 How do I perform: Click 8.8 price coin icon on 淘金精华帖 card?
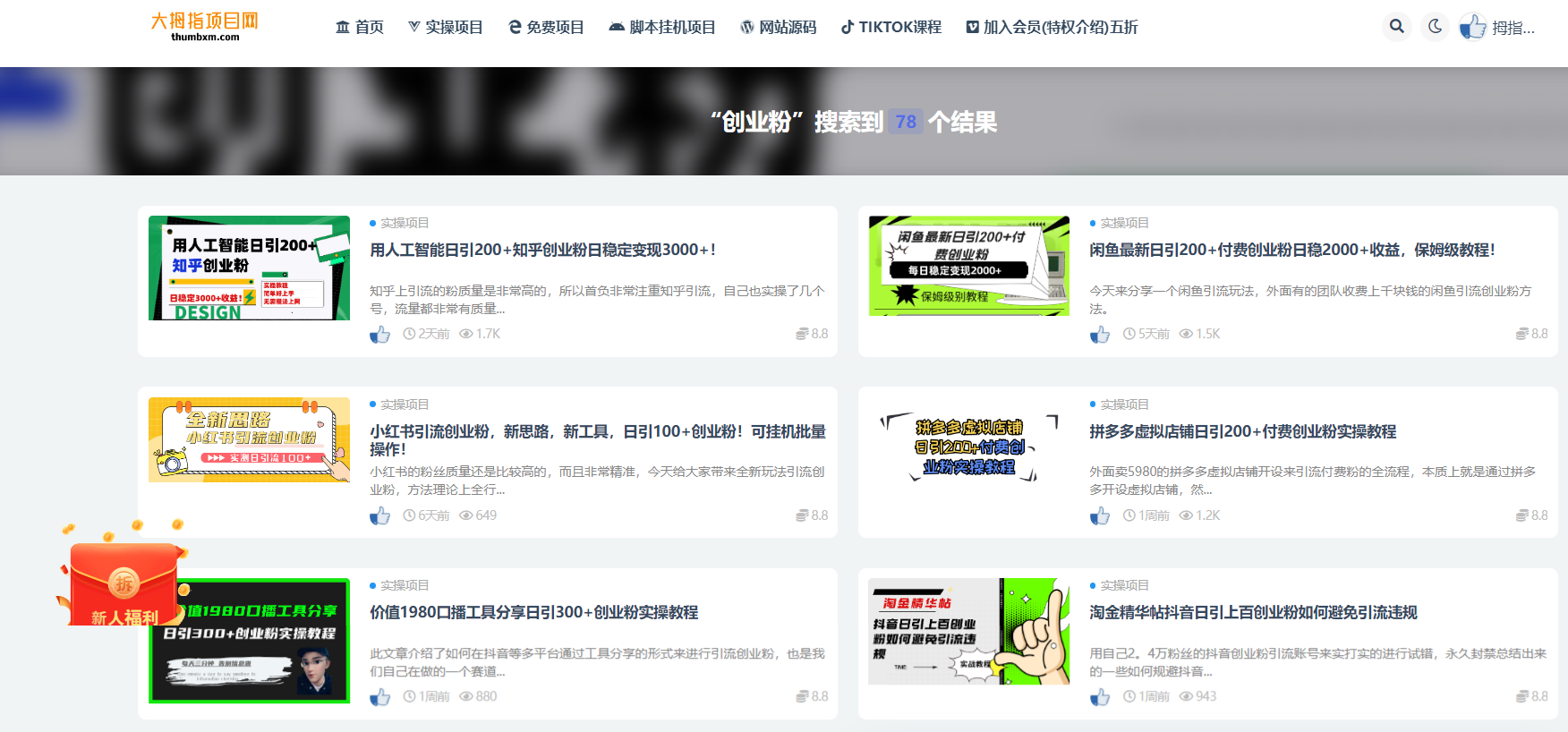click(1521, 696)
